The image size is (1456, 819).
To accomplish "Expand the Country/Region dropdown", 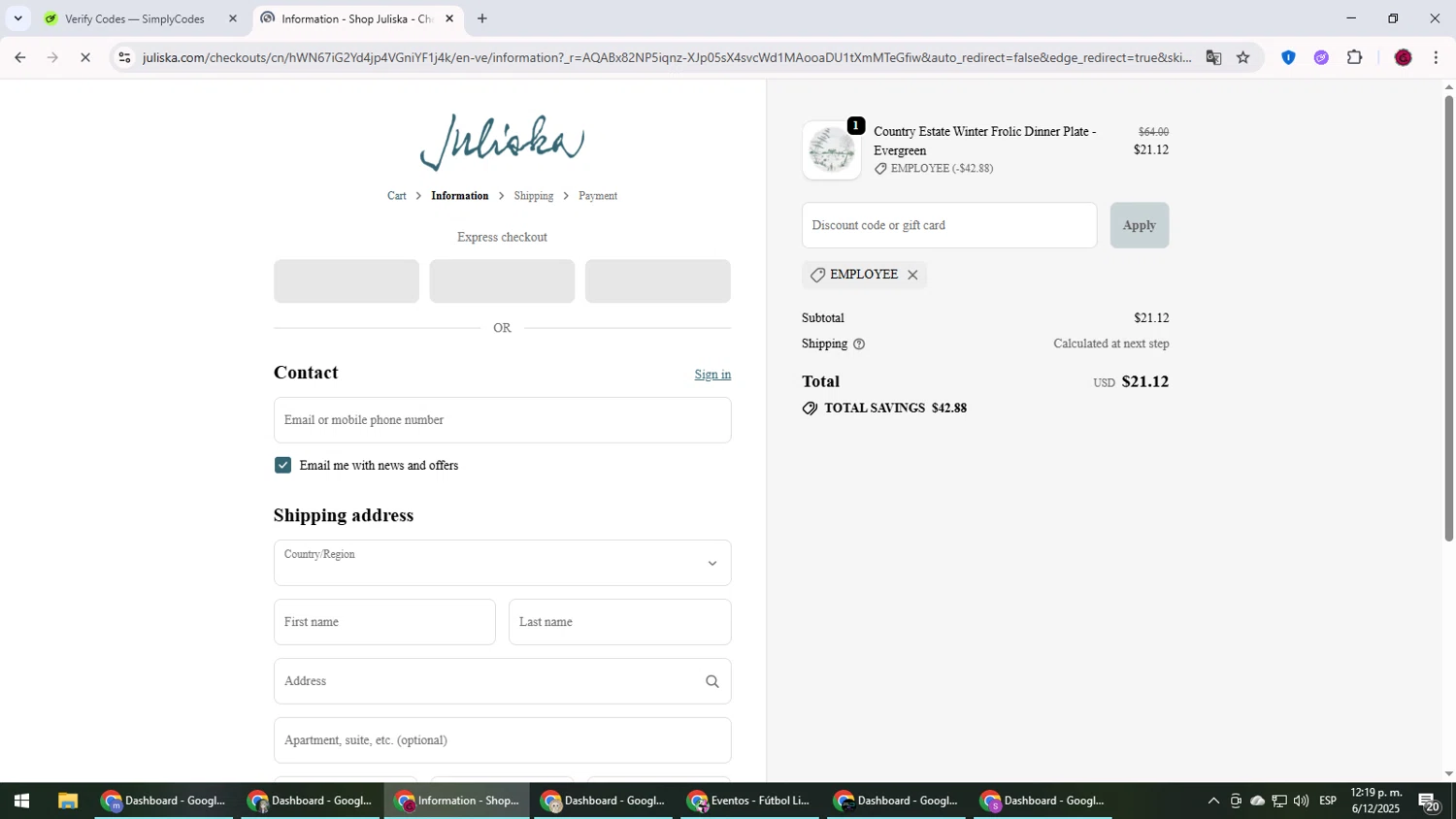I will point(502,563).
